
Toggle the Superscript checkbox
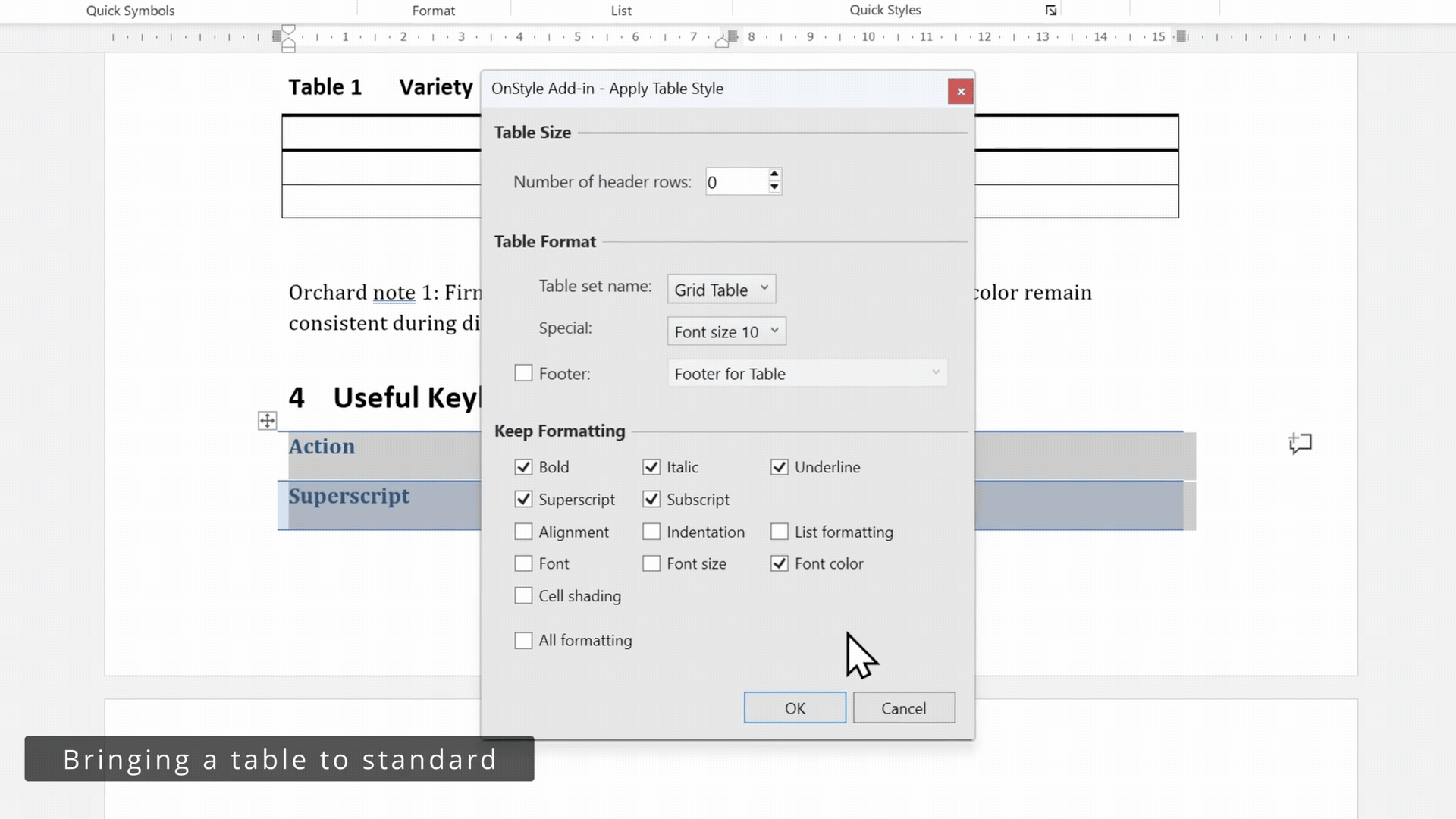[x=523, y=499]
